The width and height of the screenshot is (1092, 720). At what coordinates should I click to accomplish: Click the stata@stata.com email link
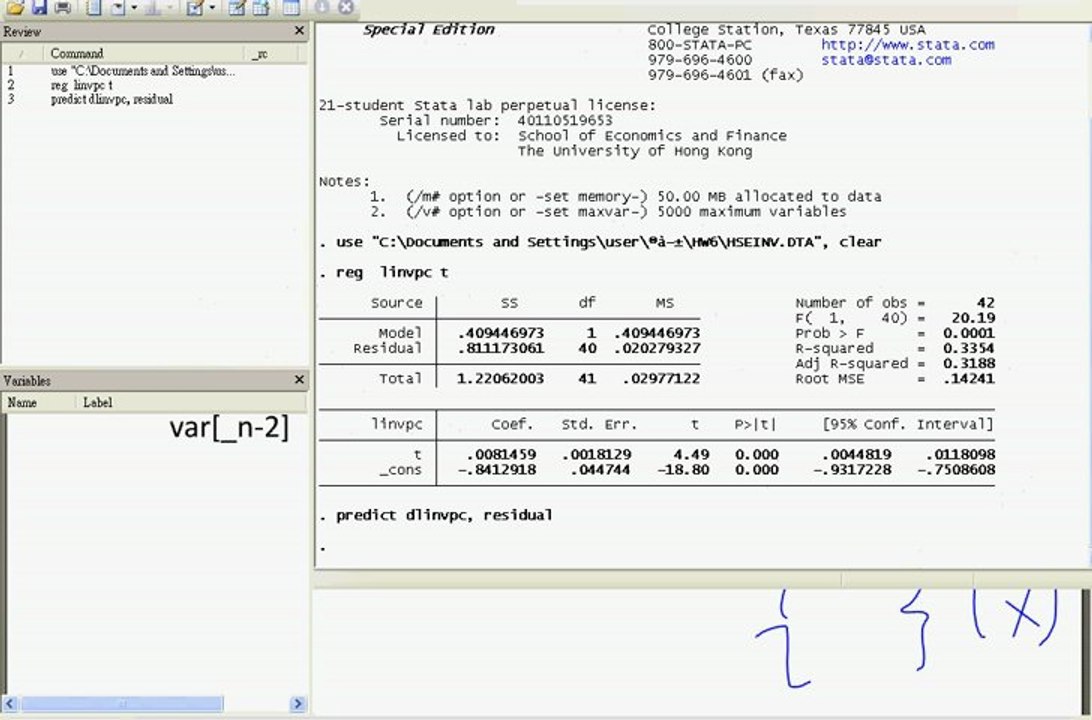point(886,60)
